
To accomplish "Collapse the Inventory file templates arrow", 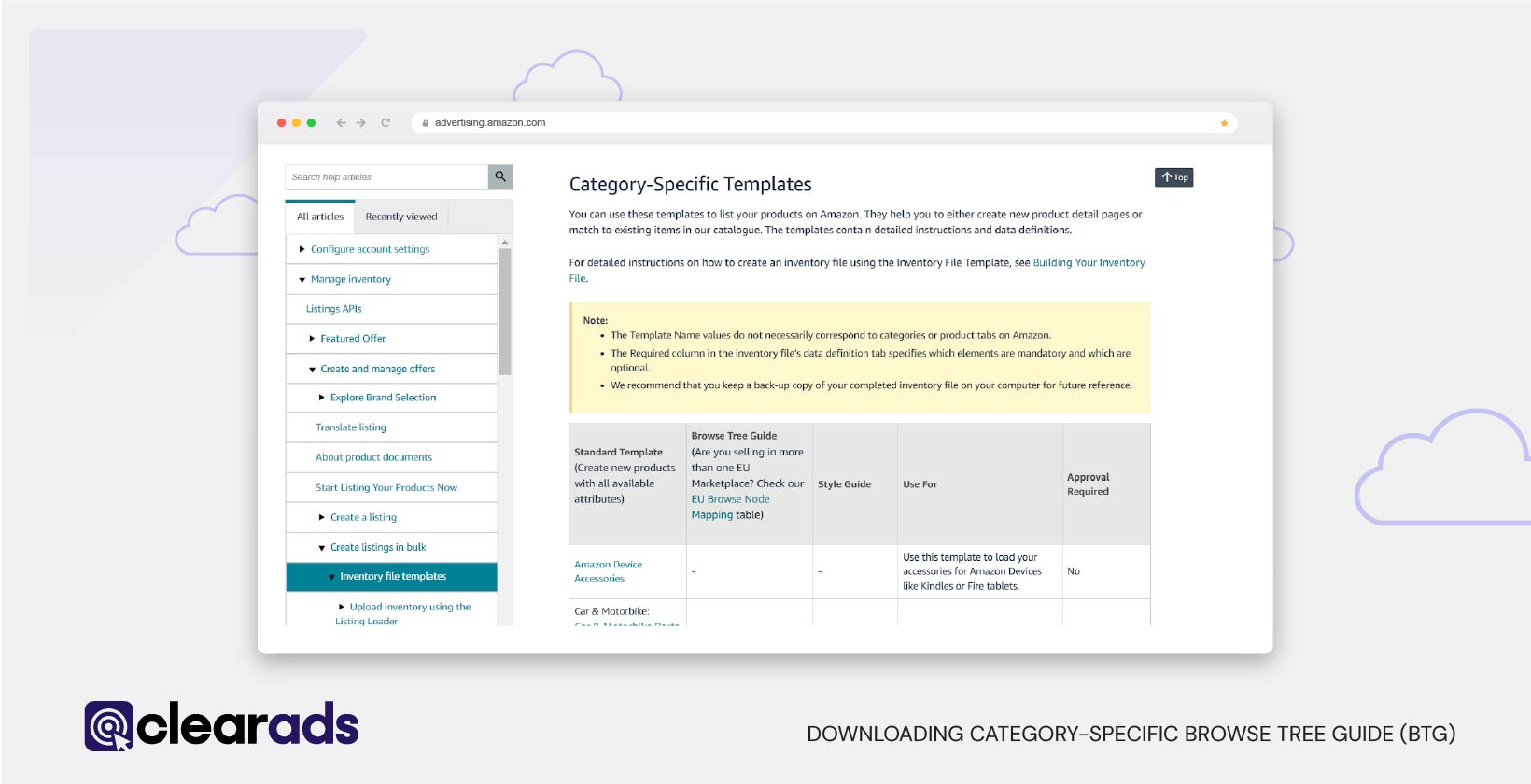I will tap(331, 577).
